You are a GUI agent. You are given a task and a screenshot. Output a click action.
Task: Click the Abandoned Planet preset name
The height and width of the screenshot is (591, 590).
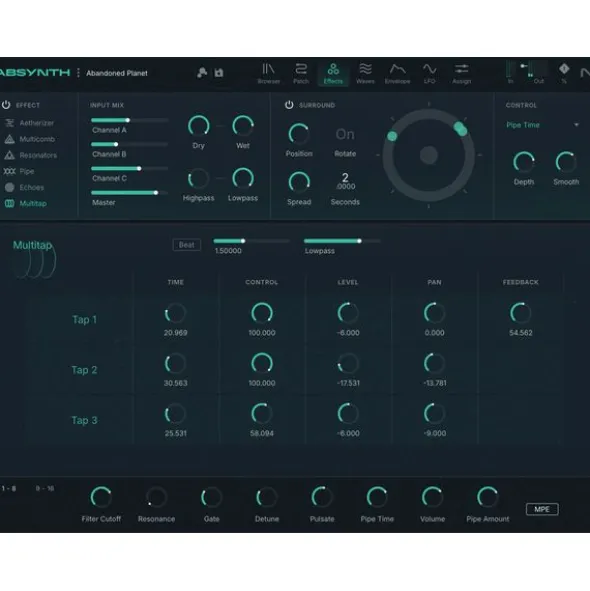click(x=117, y=73)
